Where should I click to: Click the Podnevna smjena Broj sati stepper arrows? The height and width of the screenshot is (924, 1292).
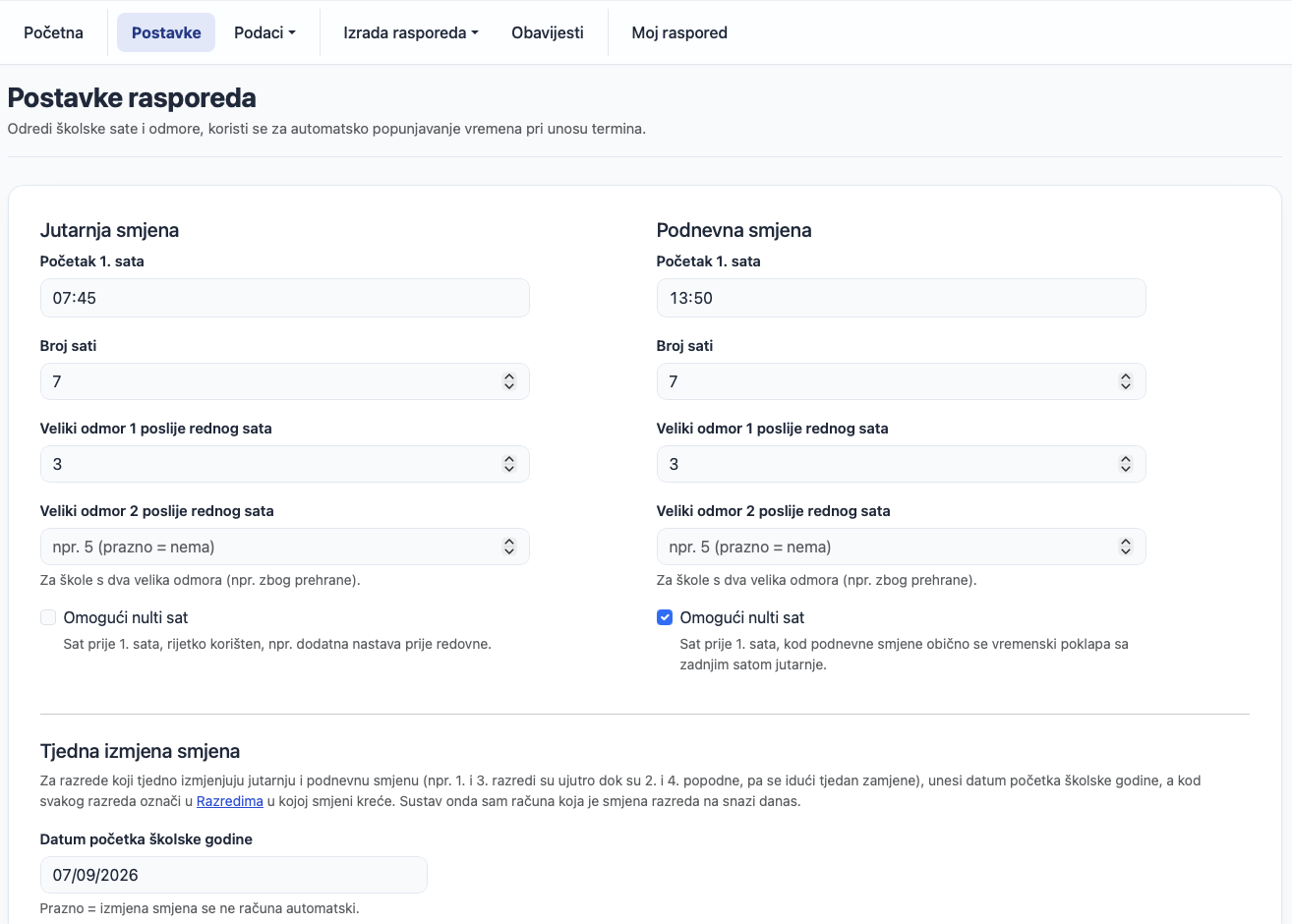point(1126,381)
